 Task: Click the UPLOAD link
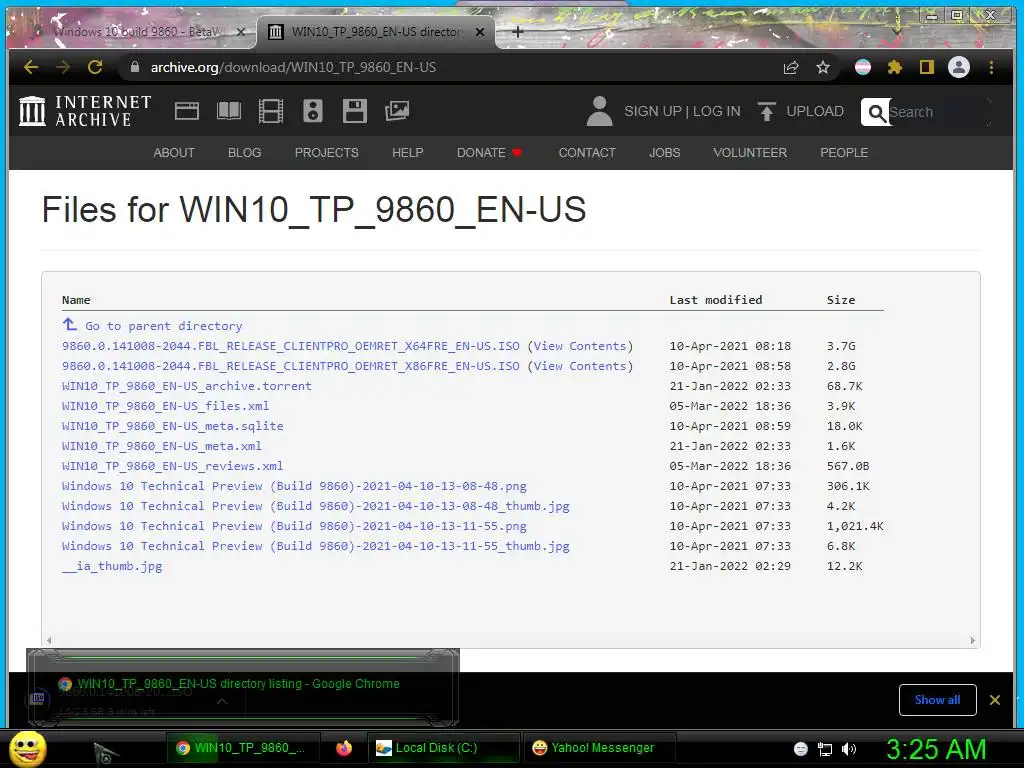pos(801,111)
